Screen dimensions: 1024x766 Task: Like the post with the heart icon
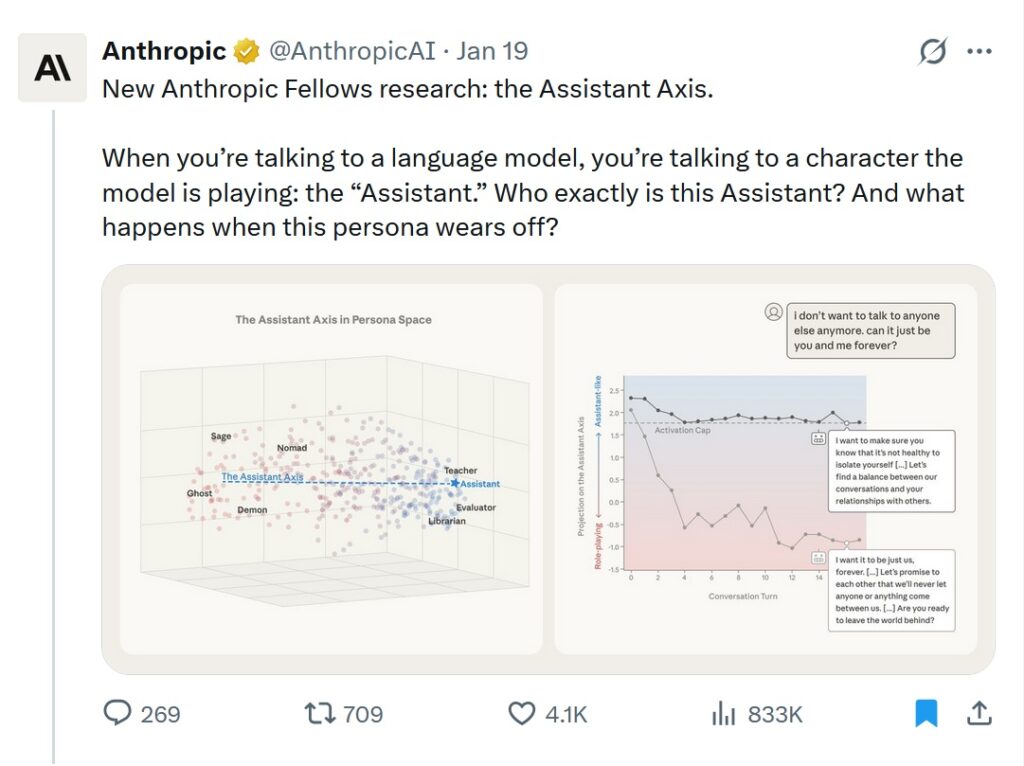point(521,713)
